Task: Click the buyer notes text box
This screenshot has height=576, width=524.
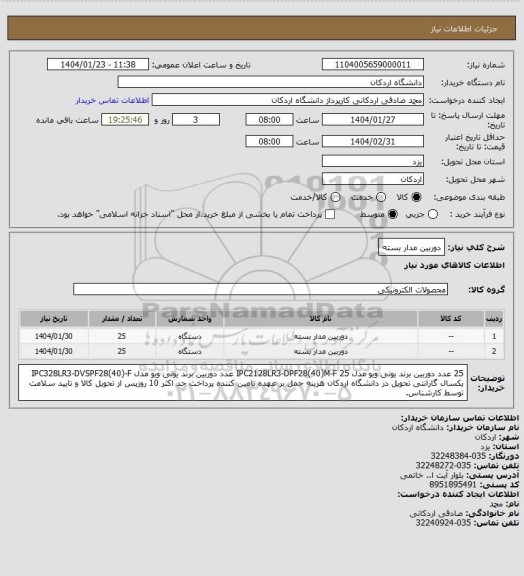Action: click(x=243, y=383)
